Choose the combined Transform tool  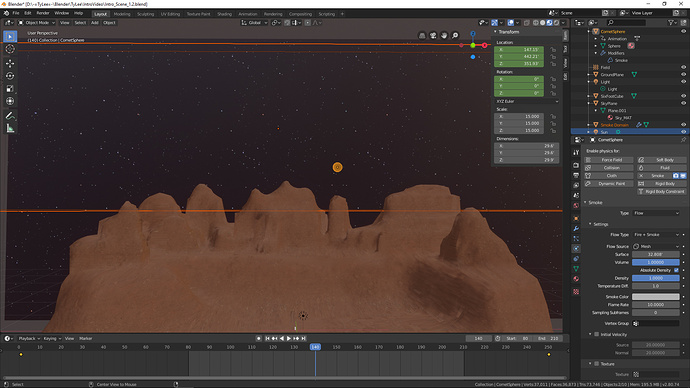pyautogui.click(x=10, y=101)
